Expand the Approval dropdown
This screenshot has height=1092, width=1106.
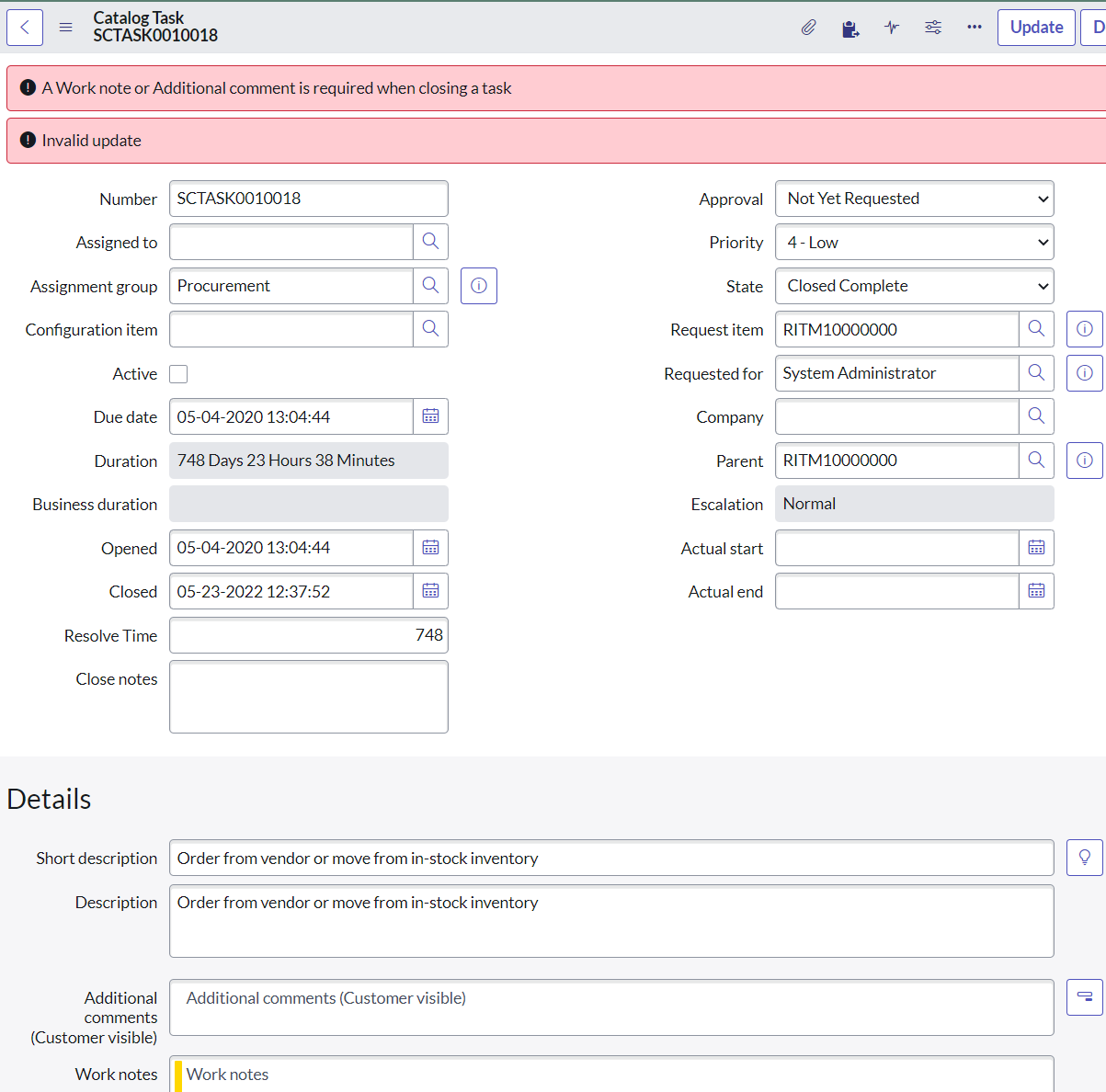tap(914, 199)
